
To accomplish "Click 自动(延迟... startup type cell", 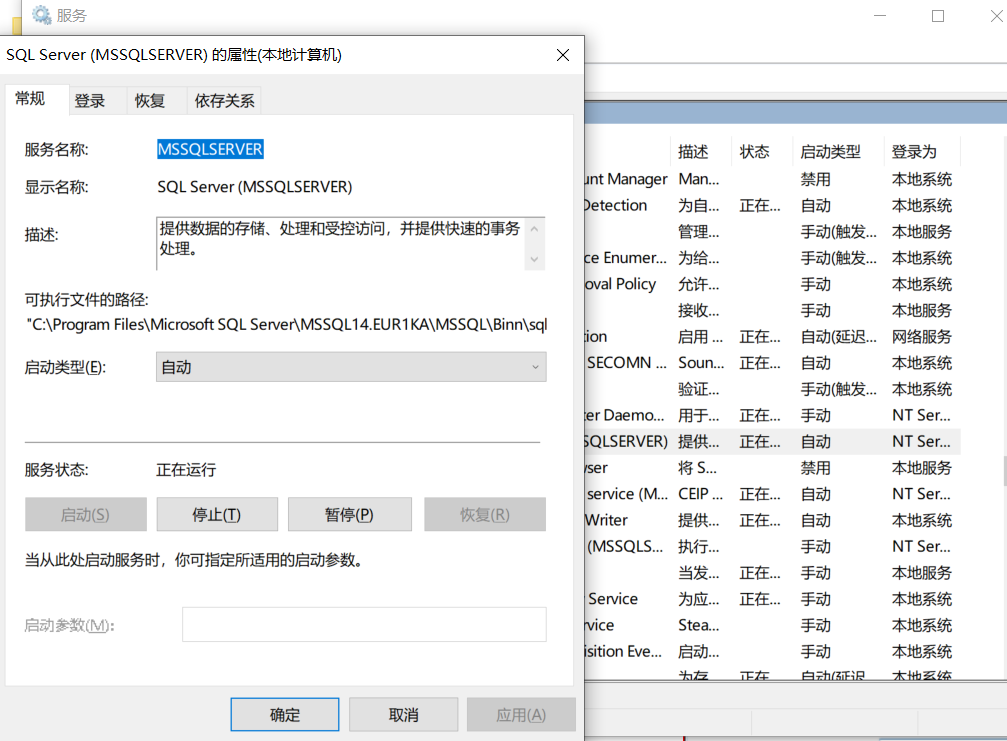I will click(838, 337).
